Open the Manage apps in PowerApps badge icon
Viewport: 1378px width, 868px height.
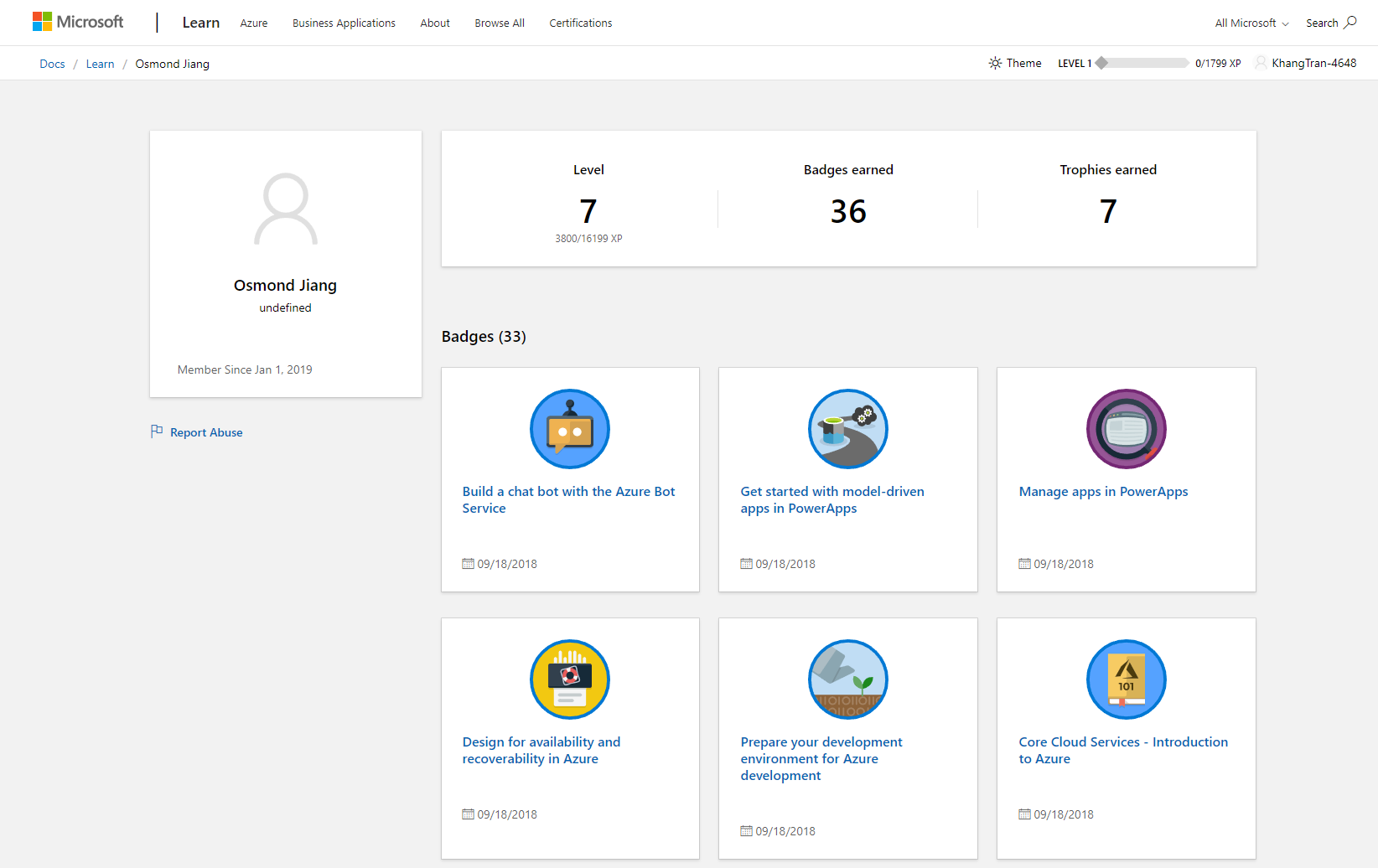(x=1127, y=429)
